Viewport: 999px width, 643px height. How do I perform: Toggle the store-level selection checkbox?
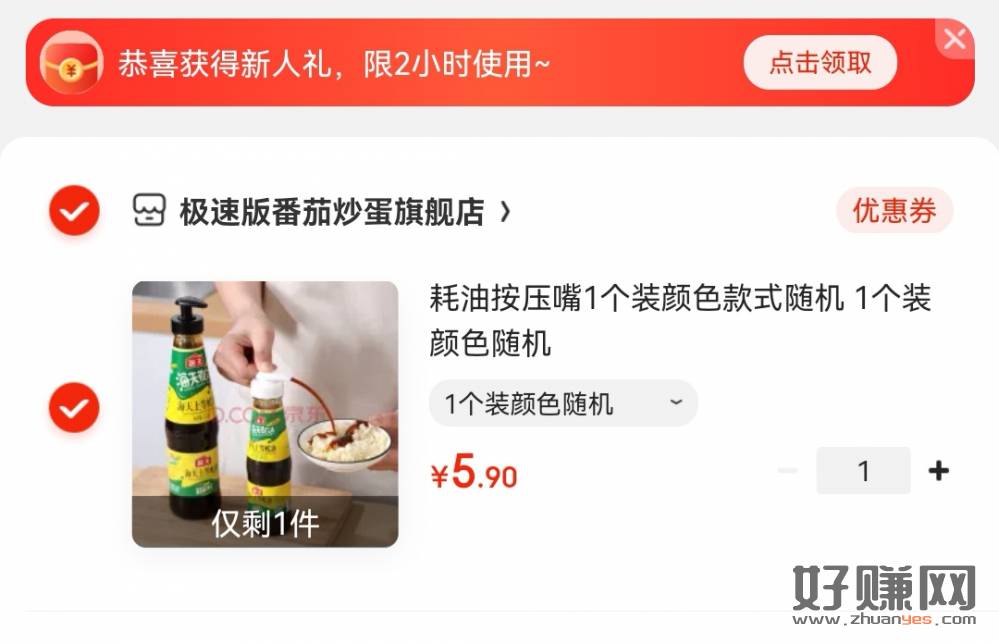click(75, 211)
